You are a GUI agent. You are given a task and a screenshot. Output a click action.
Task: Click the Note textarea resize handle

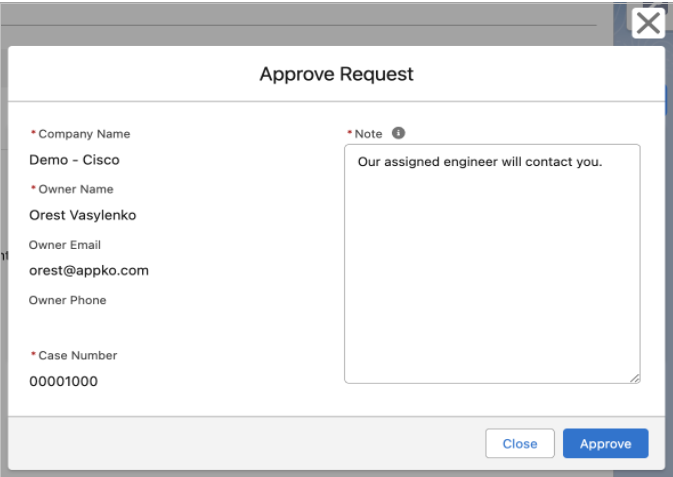pos(635,378)
